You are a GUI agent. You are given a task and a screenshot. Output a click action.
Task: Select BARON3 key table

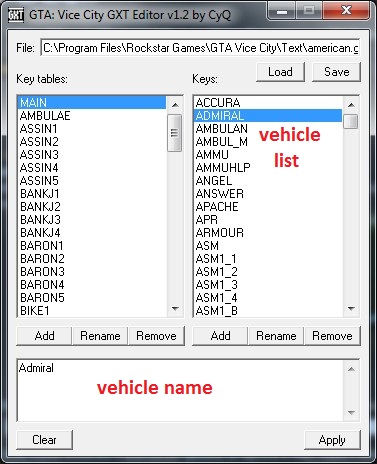pos(92,271)
